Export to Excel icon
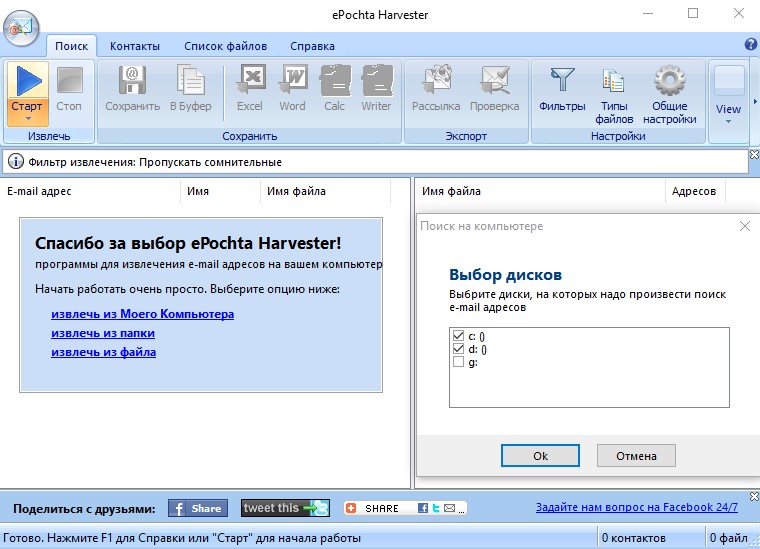The image size is (760, 549). [250, 79]
